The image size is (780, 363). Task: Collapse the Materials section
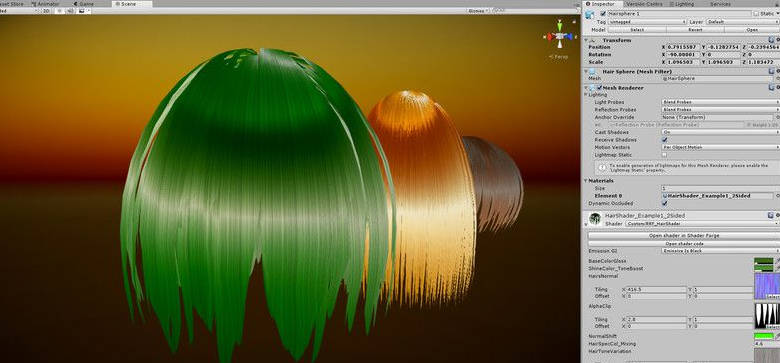[586, 181]
